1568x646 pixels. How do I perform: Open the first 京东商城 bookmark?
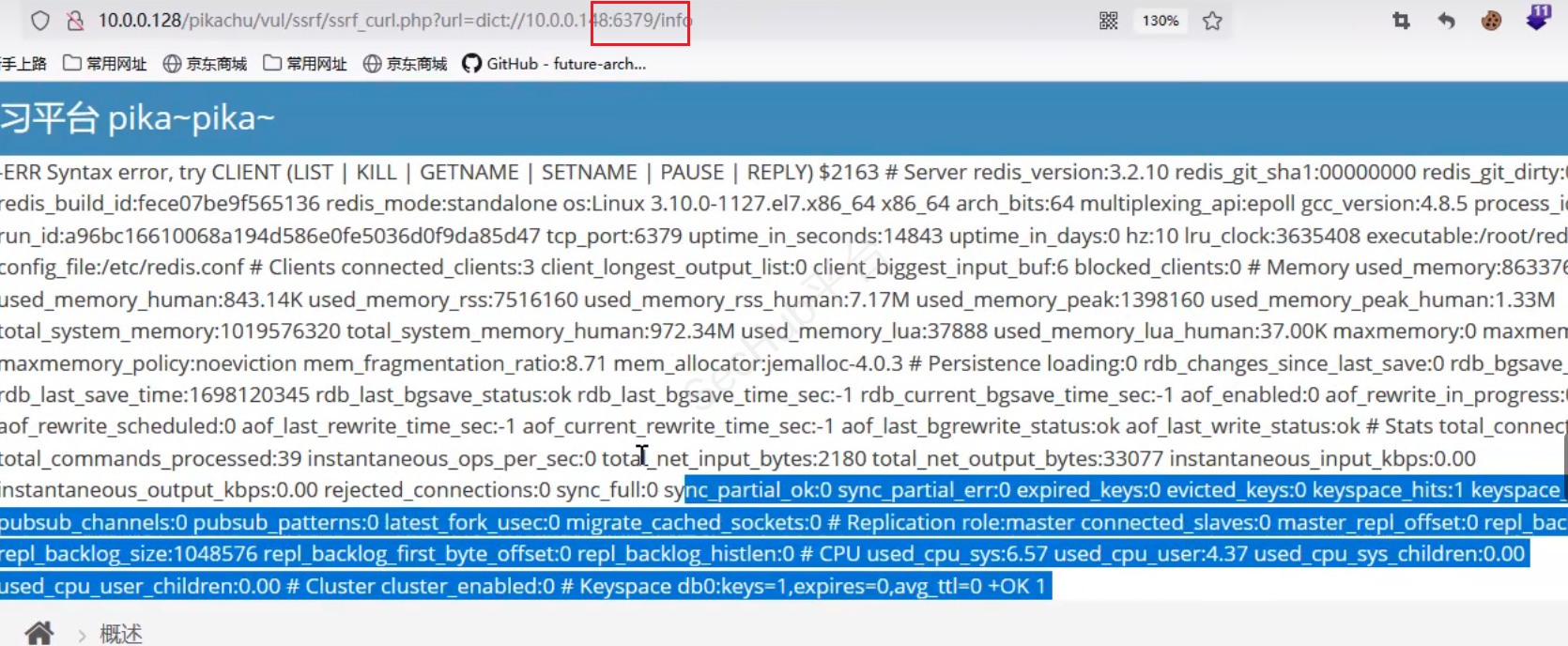(206, 64)
